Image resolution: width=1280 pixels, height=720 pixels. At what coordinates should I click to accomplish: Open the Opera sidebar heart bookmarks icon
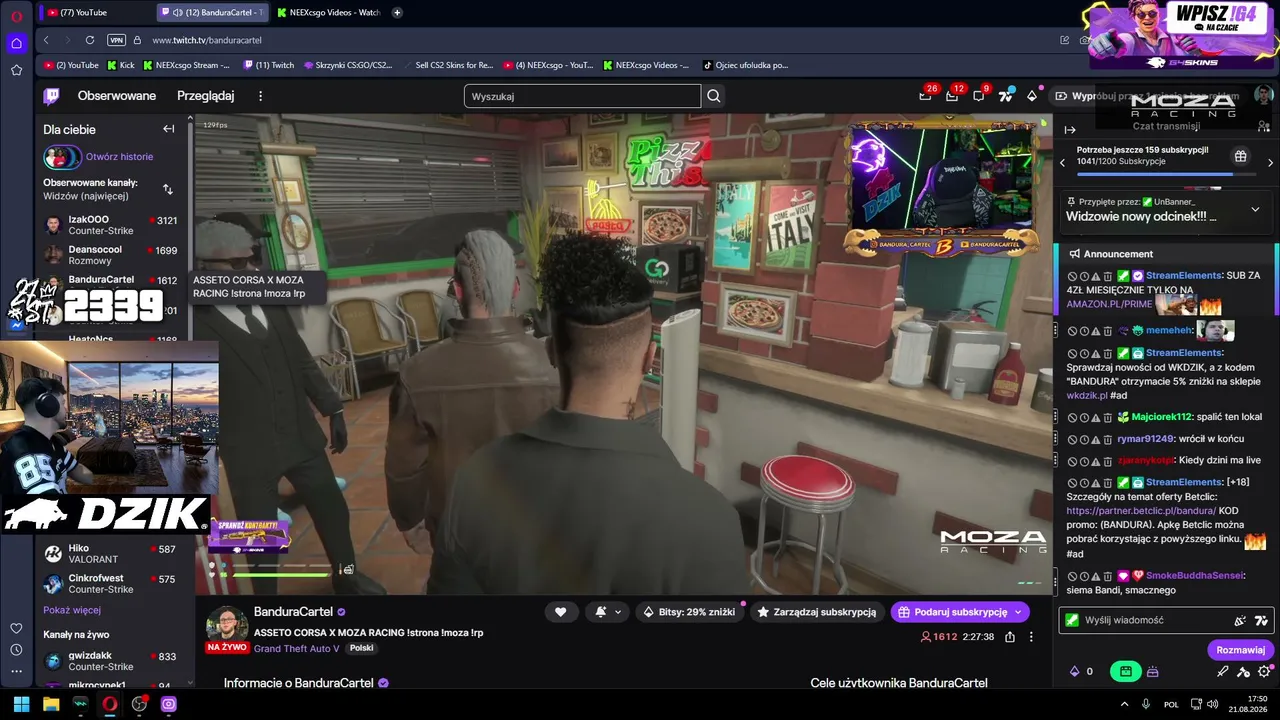16,628
